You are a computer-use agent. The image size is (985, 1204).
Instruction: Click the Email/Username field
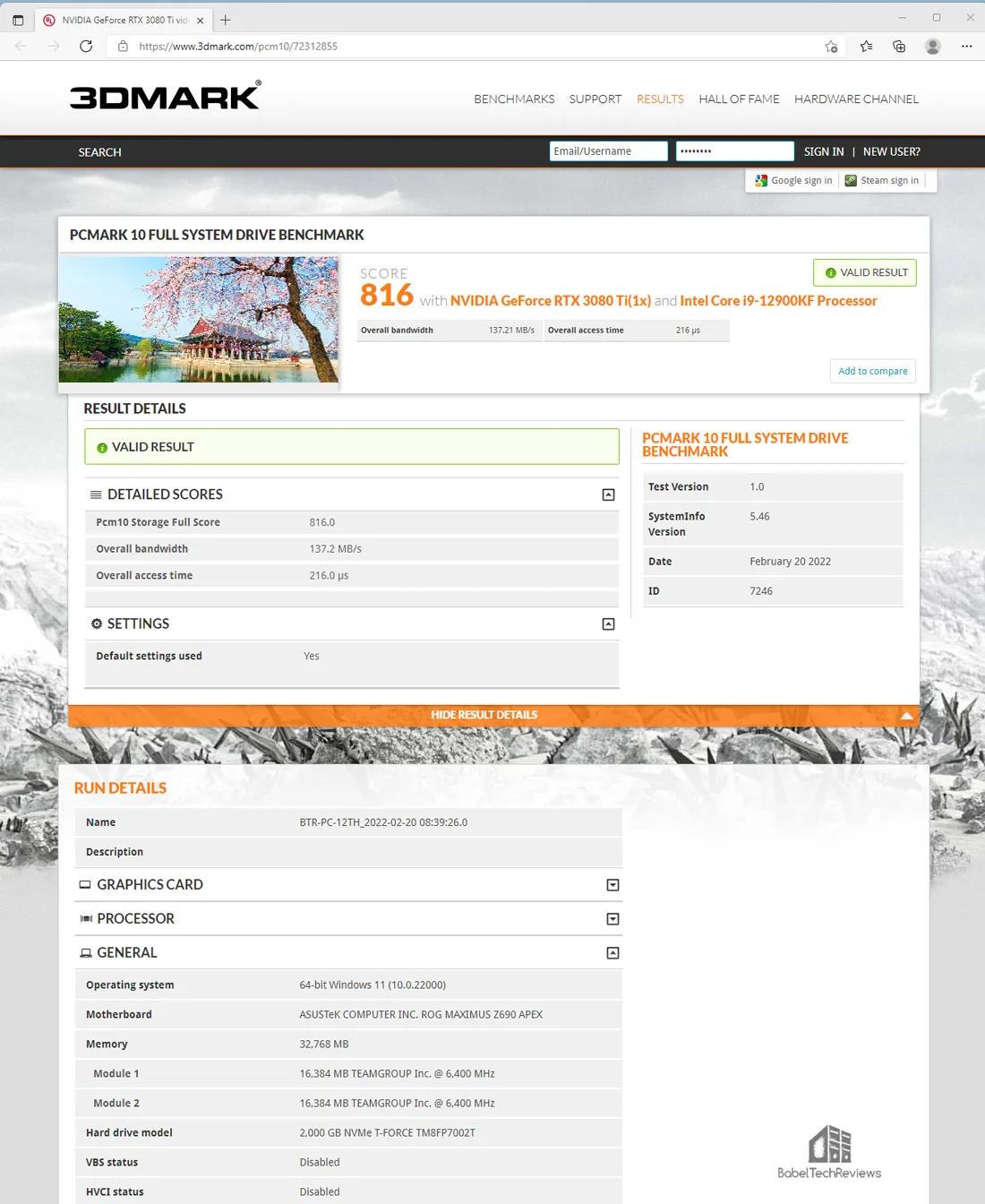(609, 151)
